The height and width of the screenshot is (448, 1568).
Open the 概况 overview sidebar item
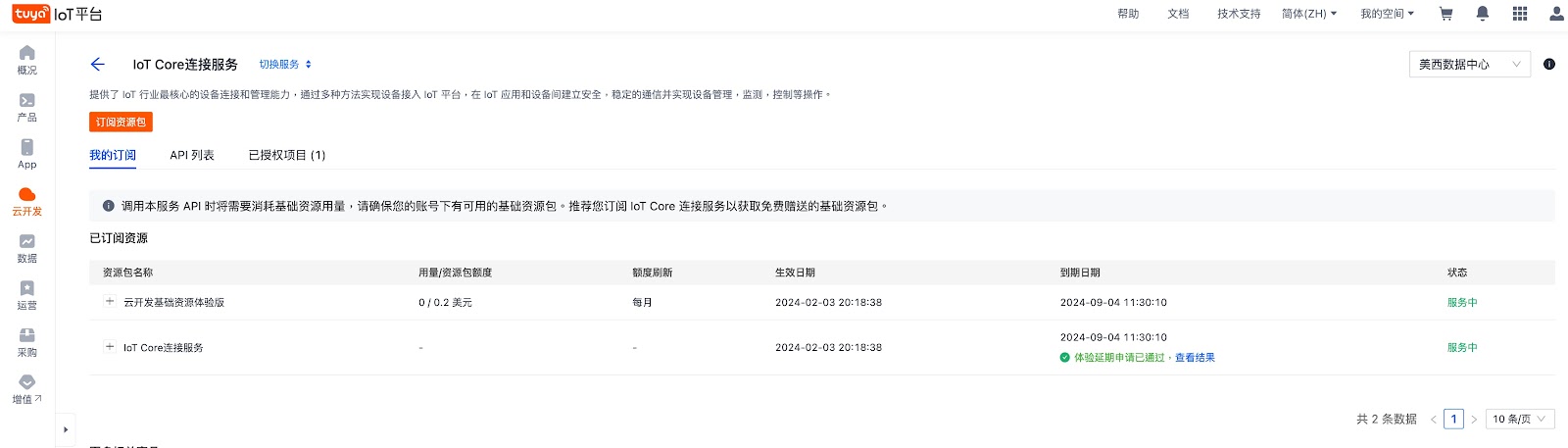pos(27,60)
